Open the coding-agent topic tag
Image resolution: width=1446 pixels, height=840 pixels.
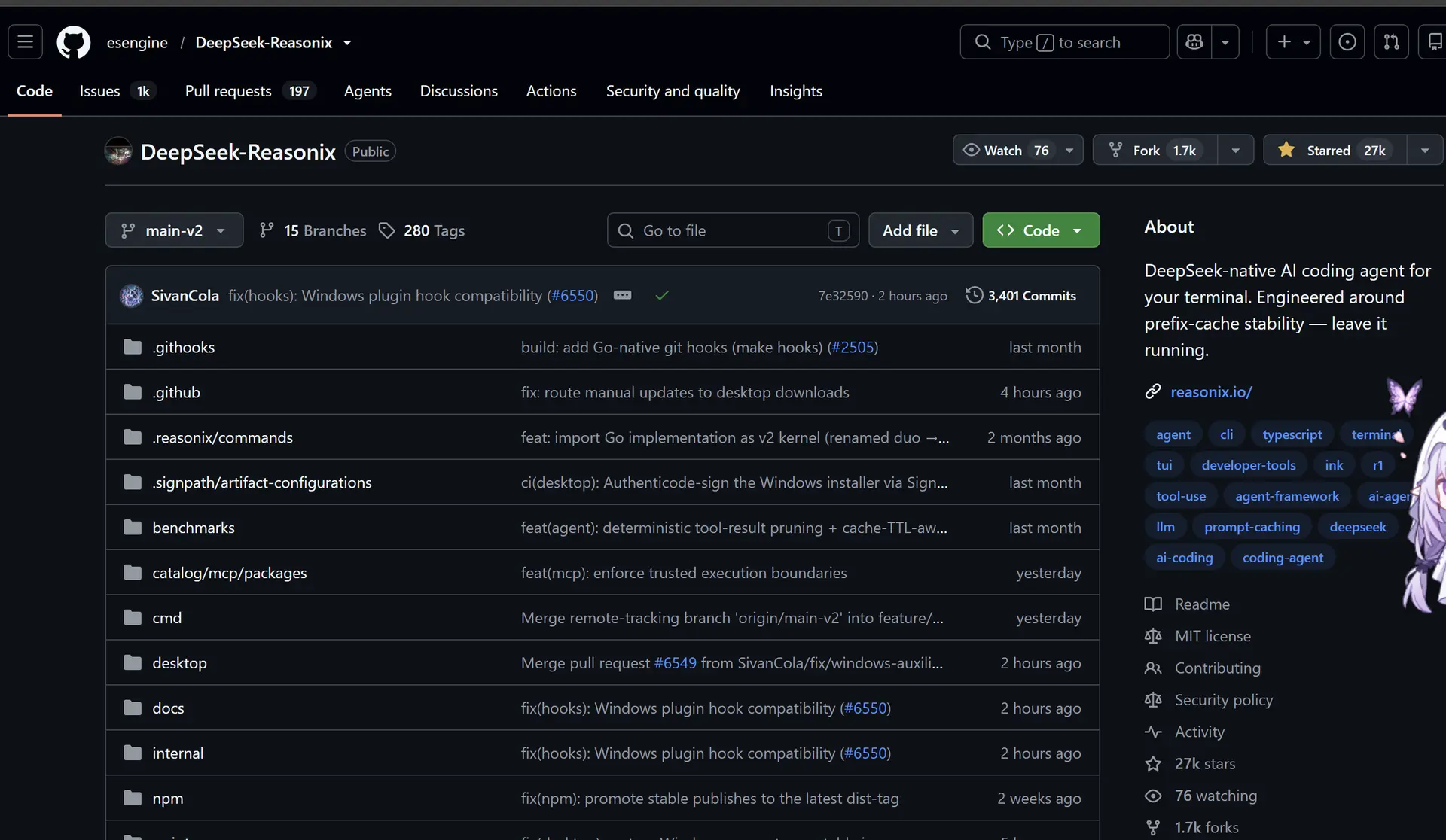point(1283,558)
